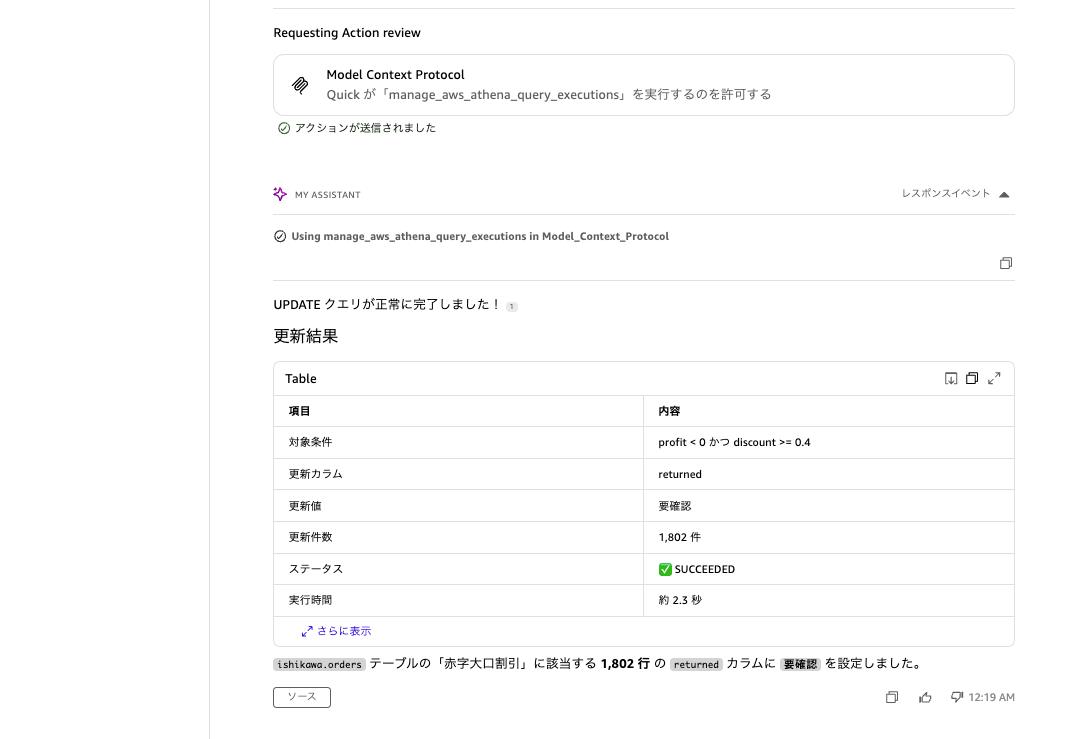Viewport: 1077px width, 739px height.
Task: Select the 更新カラム row label
Action: point(315,474)
